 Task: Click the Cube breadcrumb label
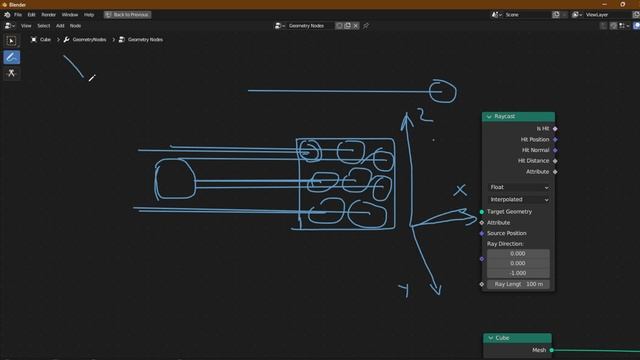point(45,40)
